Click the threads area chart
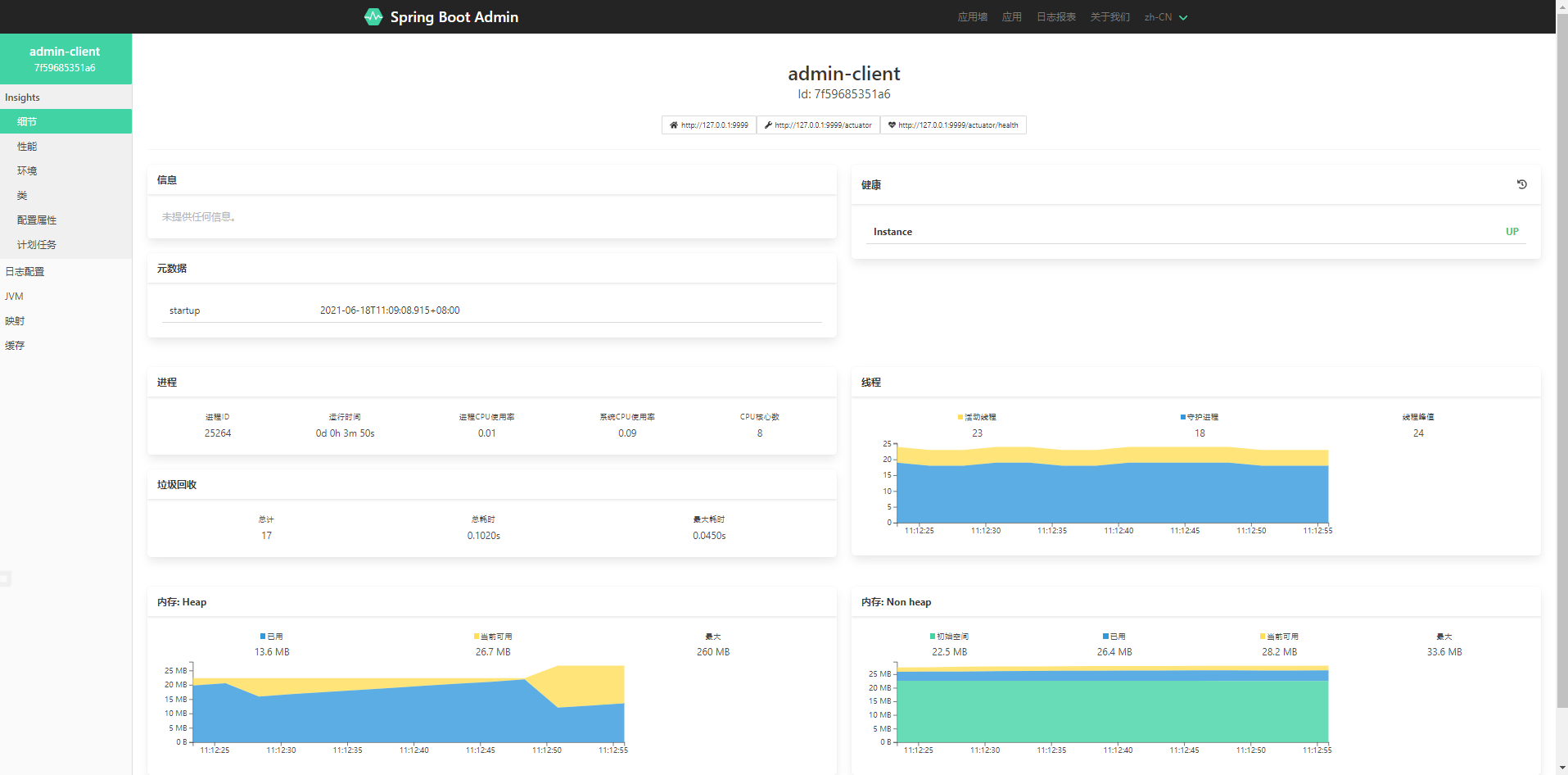This screenshot has width=1568, height=775. pos(1112,485)
